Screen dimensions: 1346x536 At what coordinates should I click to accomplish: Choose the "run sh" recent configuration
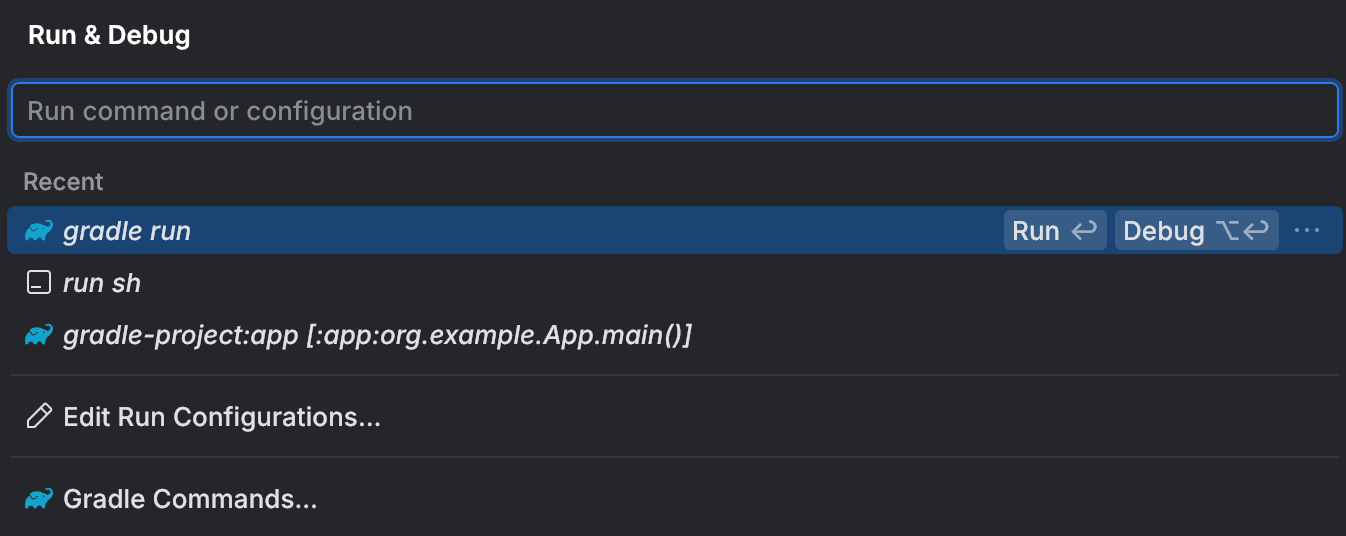coord(102,283)
